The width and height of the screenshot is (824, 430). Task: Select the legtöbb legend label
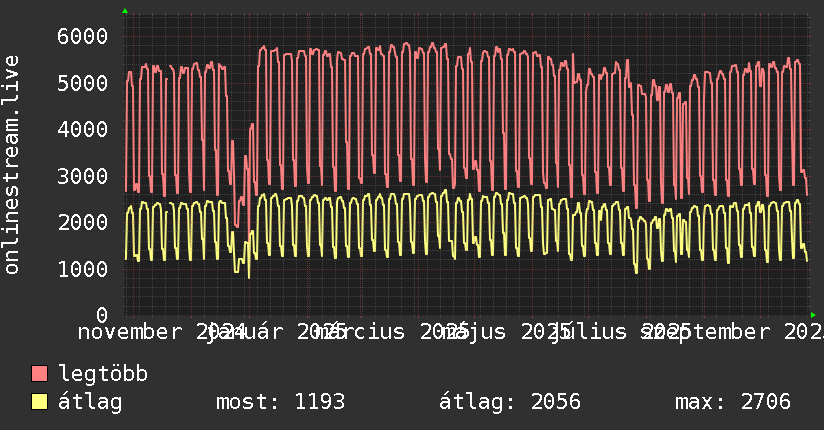pyautogui.click(x=103, y=374)
